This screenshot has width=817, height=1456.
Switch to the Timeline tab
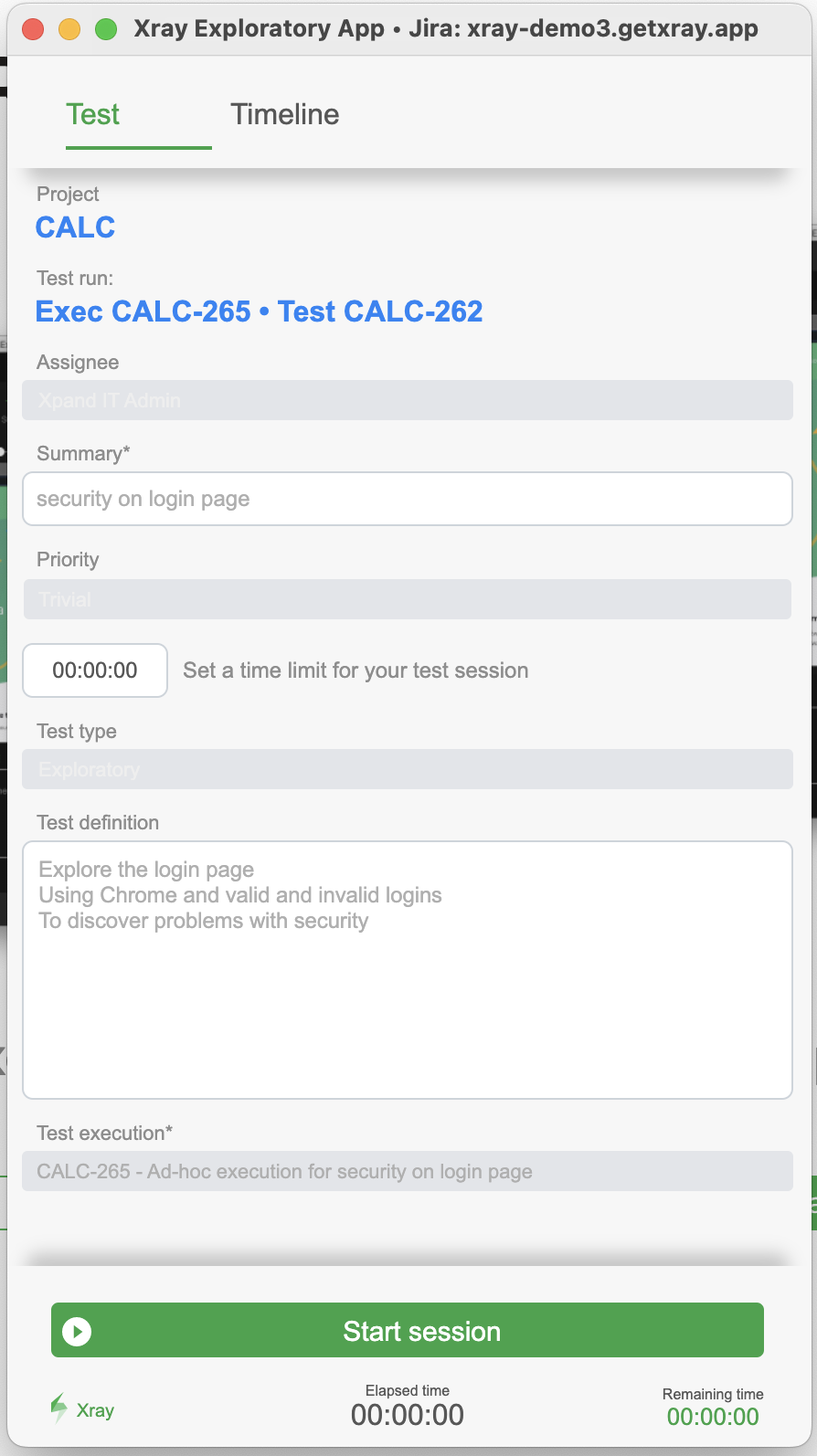coord(284,114)
